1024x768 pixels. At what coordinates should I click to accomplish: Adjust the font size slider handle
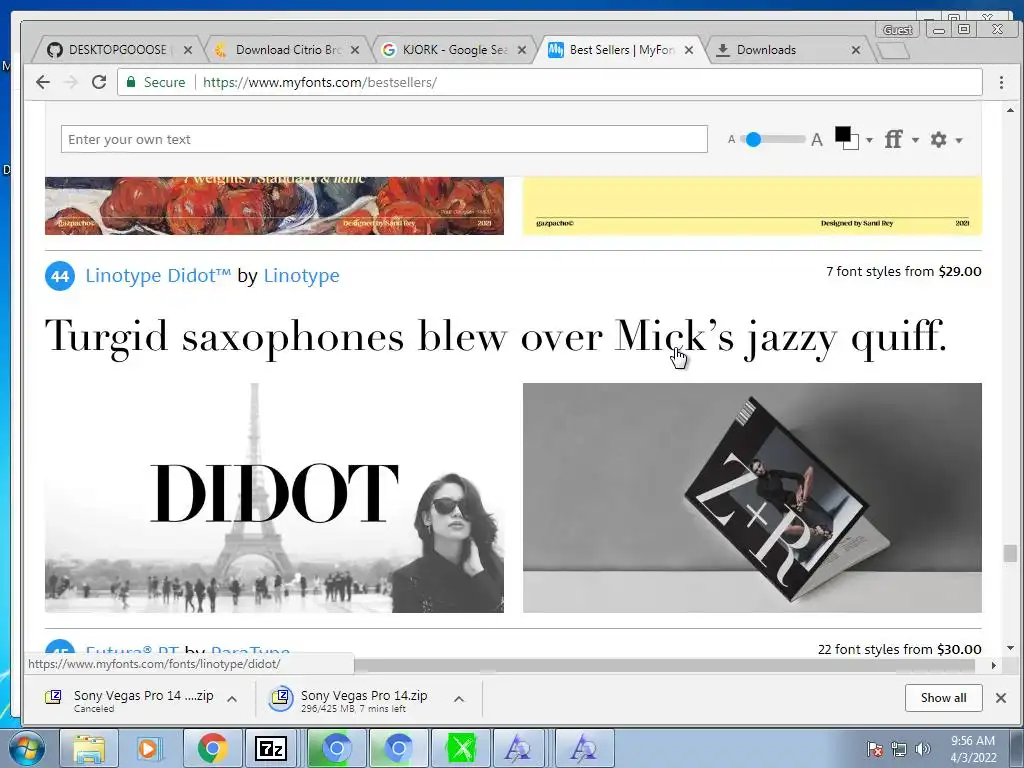(x=753, y=139)
